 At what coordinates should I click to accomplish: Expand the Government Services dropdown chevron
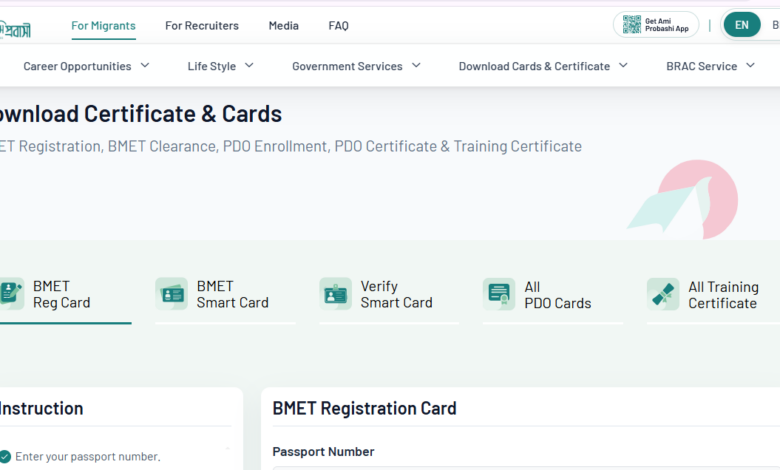[x=416, y=66]
